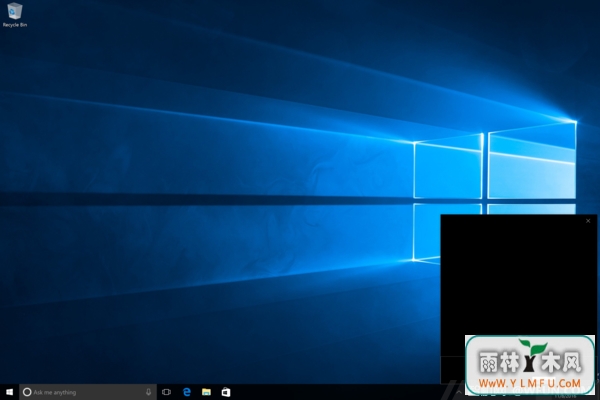This screenshot has height=400, width=600.
Task: Open the Store from the taskbar
Action: 226,392
